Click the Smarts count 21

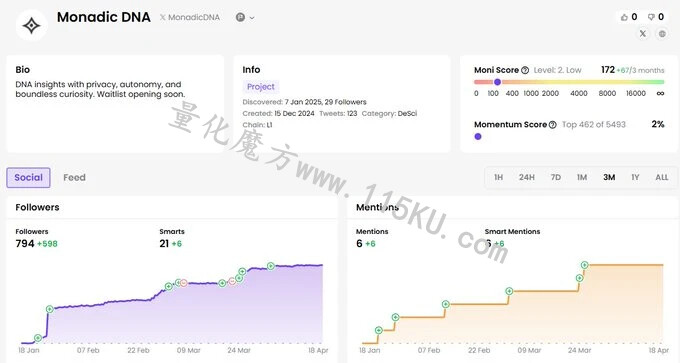164,244
